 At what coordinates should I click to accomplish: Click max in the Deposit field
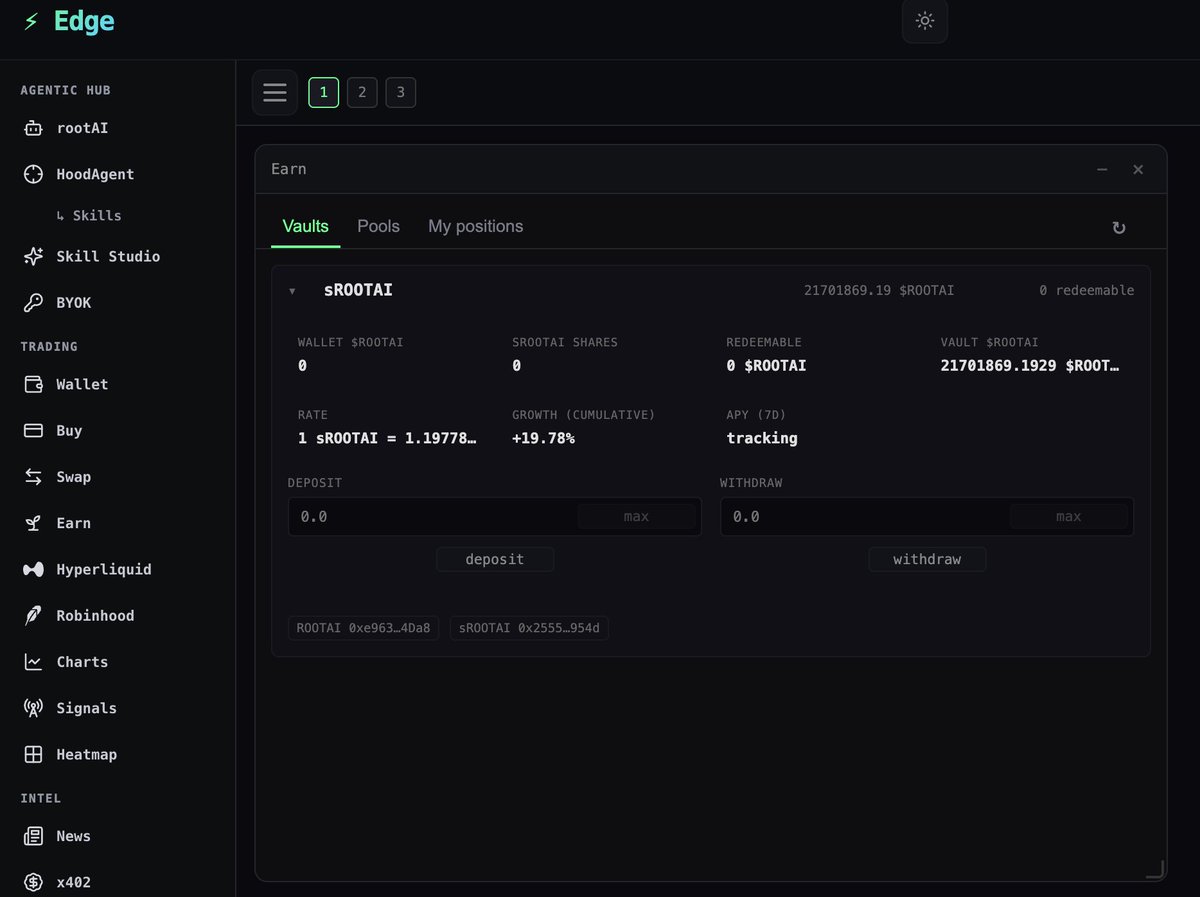[x=636, y=516]
